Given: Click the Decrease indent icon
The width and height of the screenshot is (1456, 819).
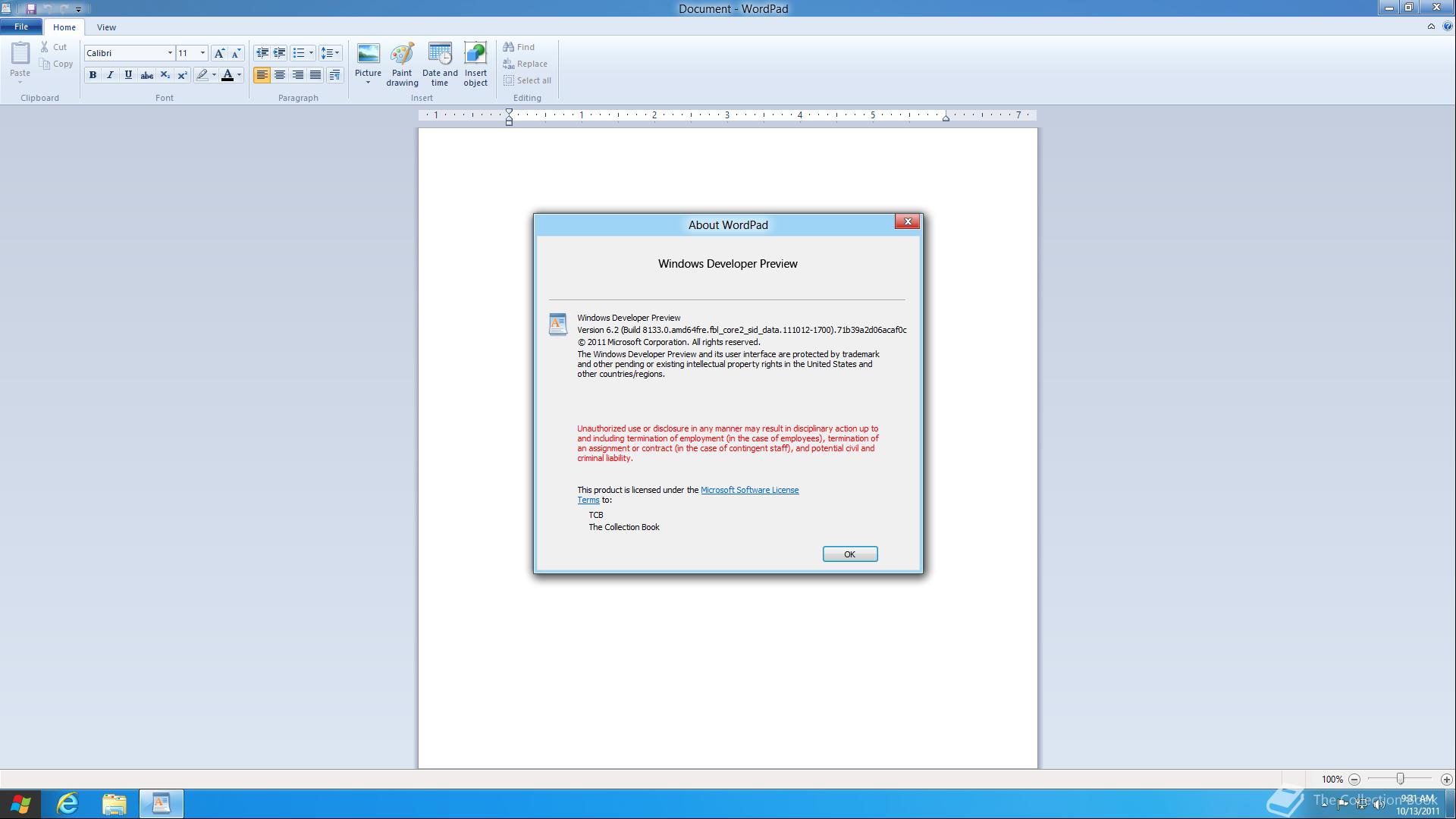Looking at the screenshot, I should [262, 53].
